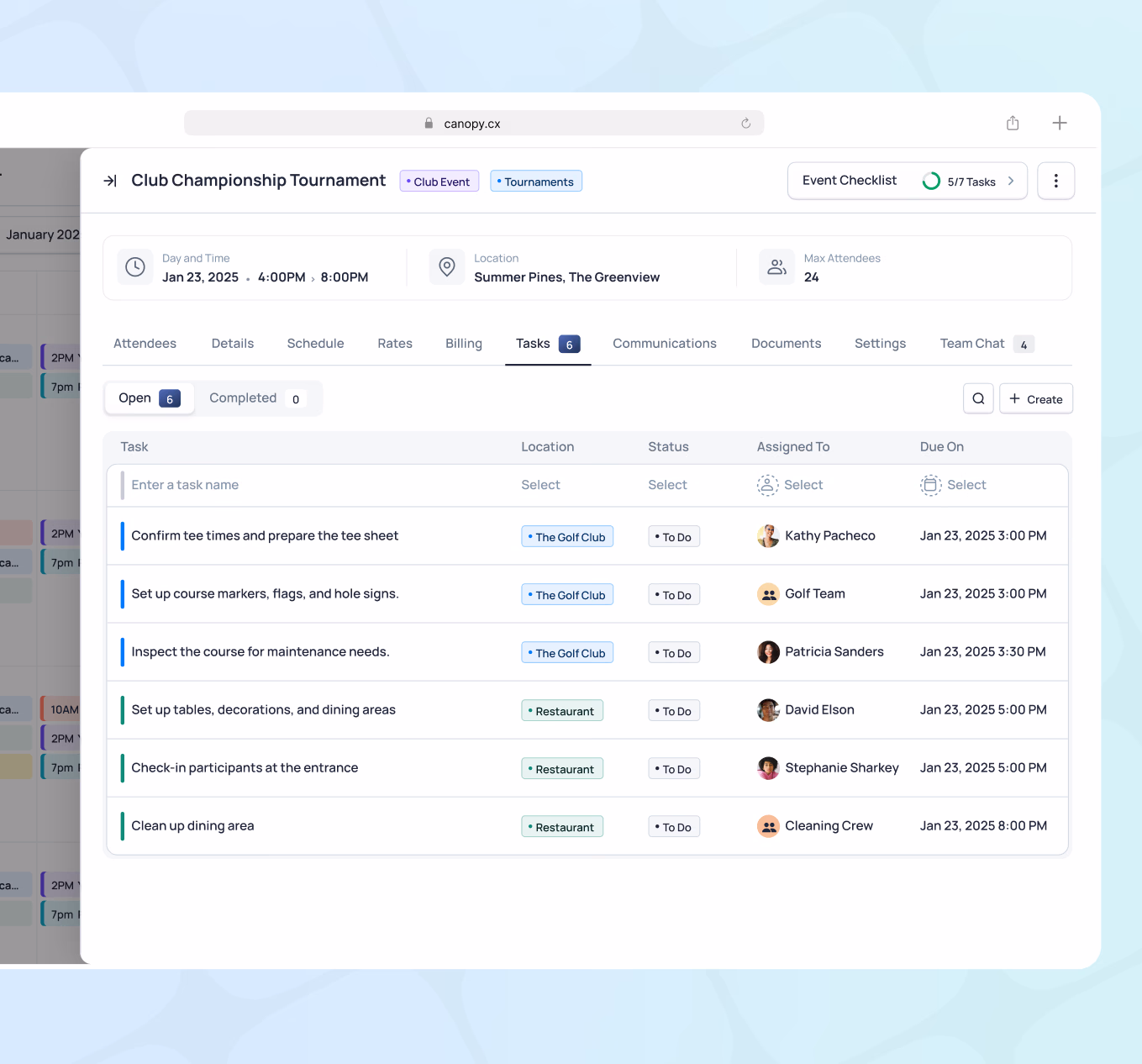The width and height of the screenshot is (1142, 1064).
Task: Click the Cleaning Crew group avatar
Action: click(768, 826)
